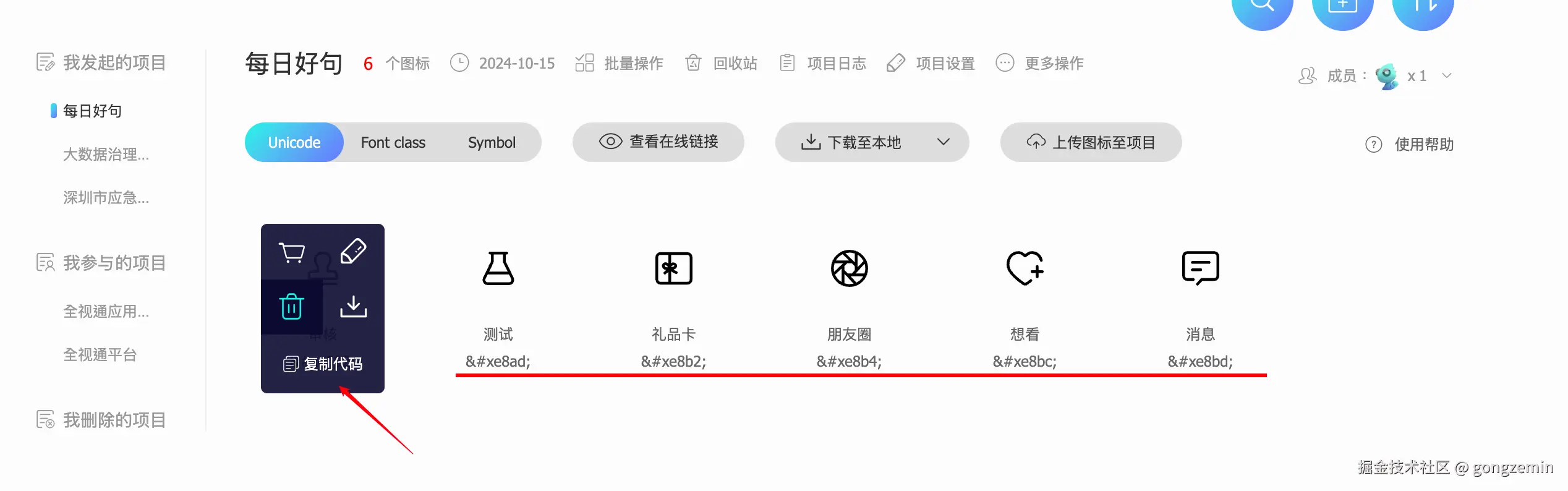Image resolution: width=1568 pixels, height=491 pixels.
Task: Select the 测试 flask icon
Action: (x=498, y=268)
